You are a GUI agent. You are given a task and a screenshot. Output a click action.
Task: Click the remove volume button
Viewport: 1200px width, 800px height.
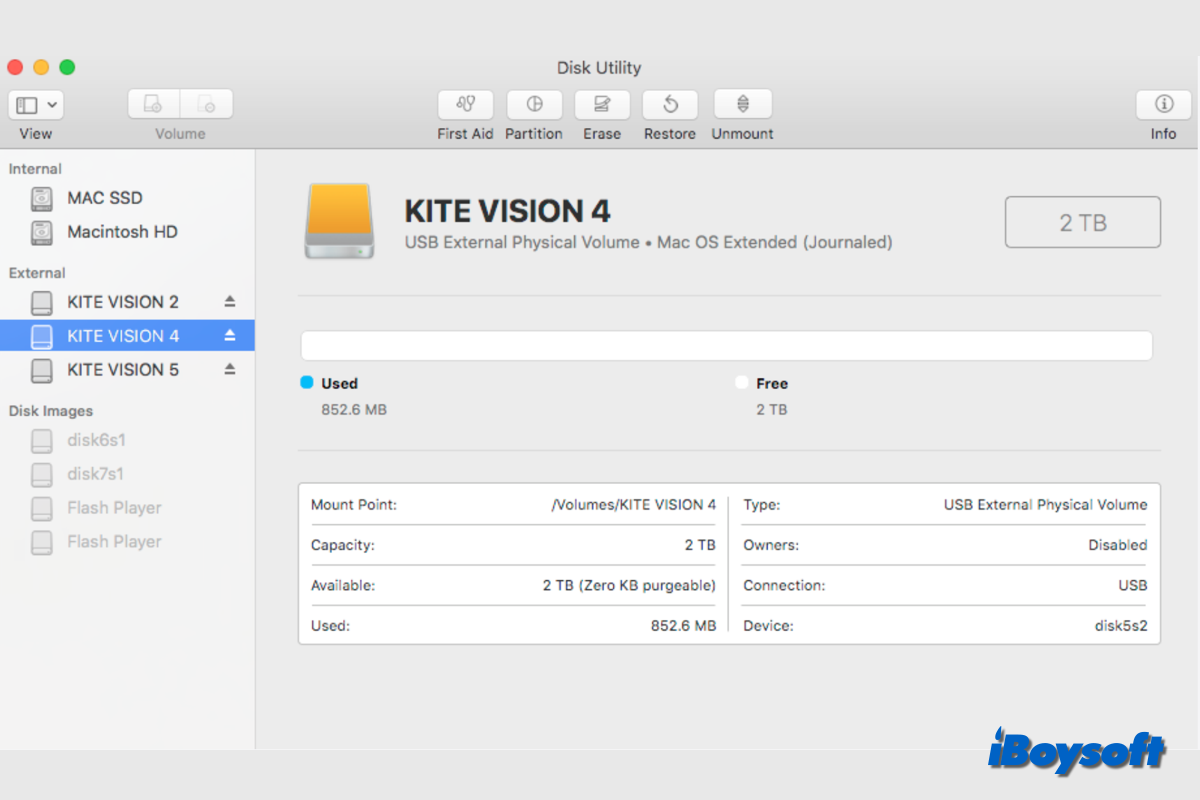tap(207, 105)
